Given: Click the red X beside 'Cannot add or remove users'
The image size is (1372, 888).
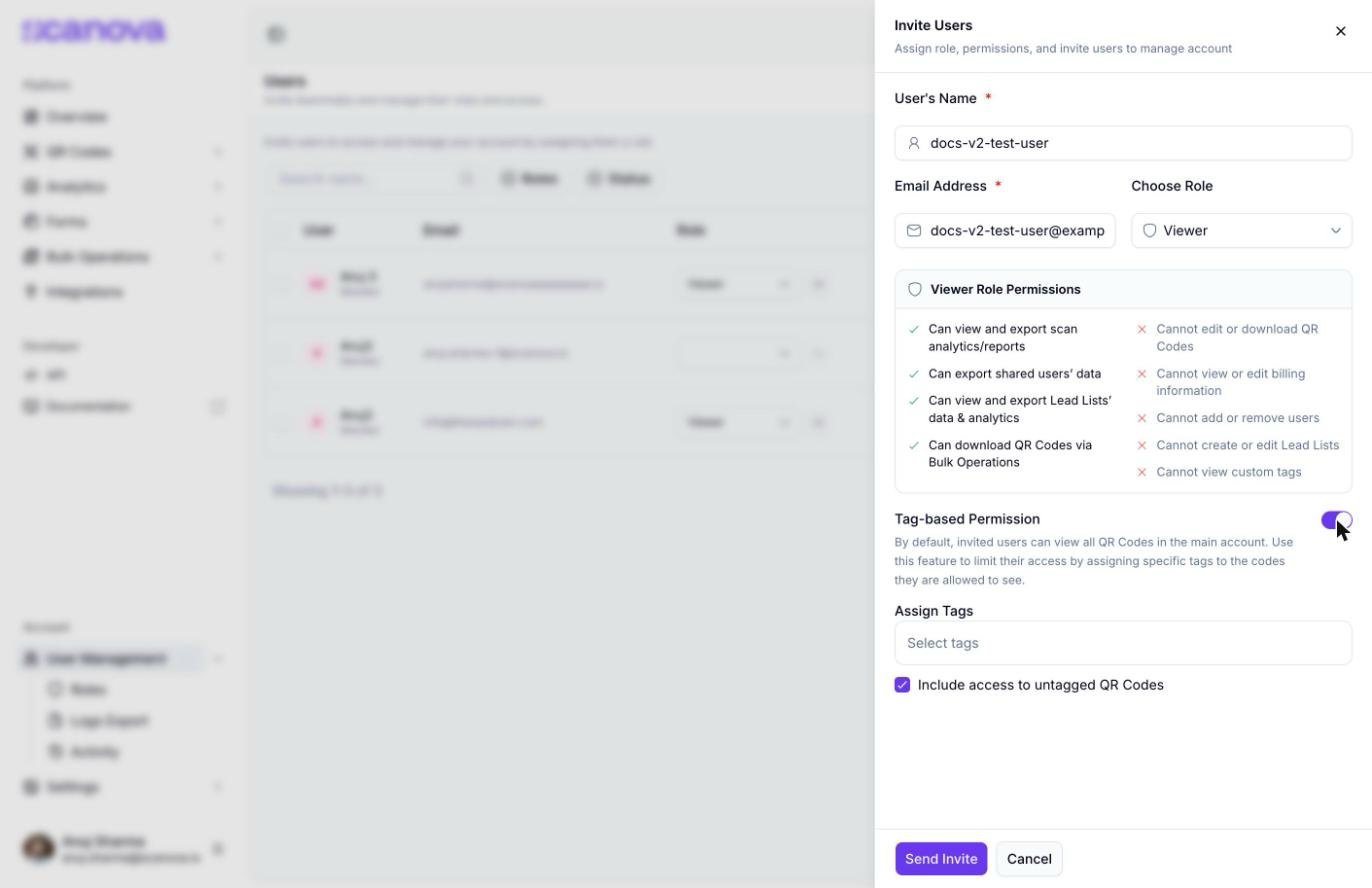Looking at the screenshot, I should [1142, 418].
